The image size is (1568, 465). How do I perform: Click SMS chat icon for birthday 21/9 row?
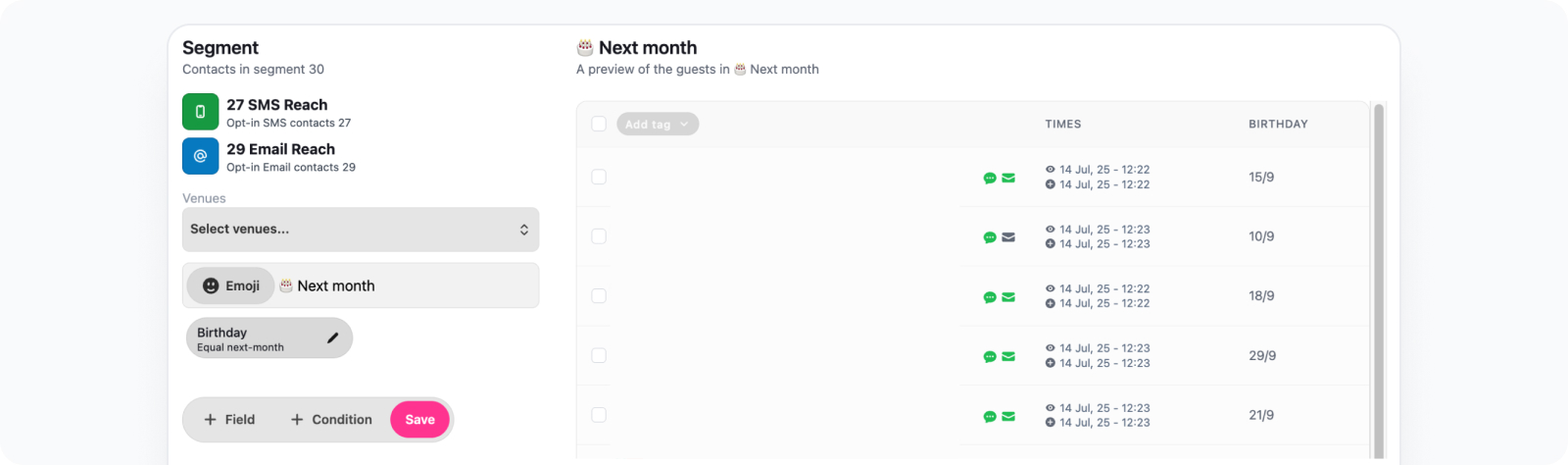point(990,417)
